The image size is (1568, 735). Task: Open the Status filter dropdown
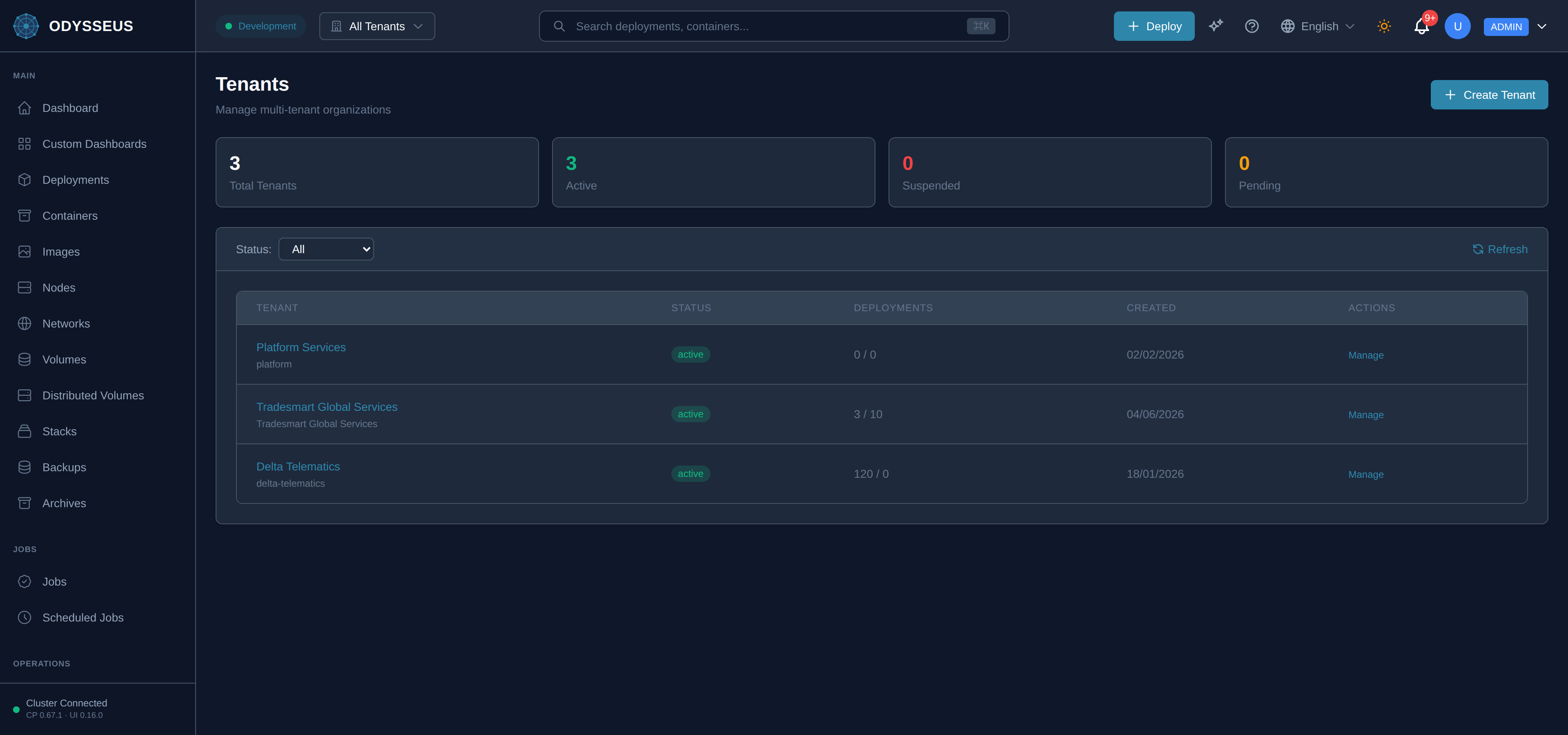[x=326, y=249]
